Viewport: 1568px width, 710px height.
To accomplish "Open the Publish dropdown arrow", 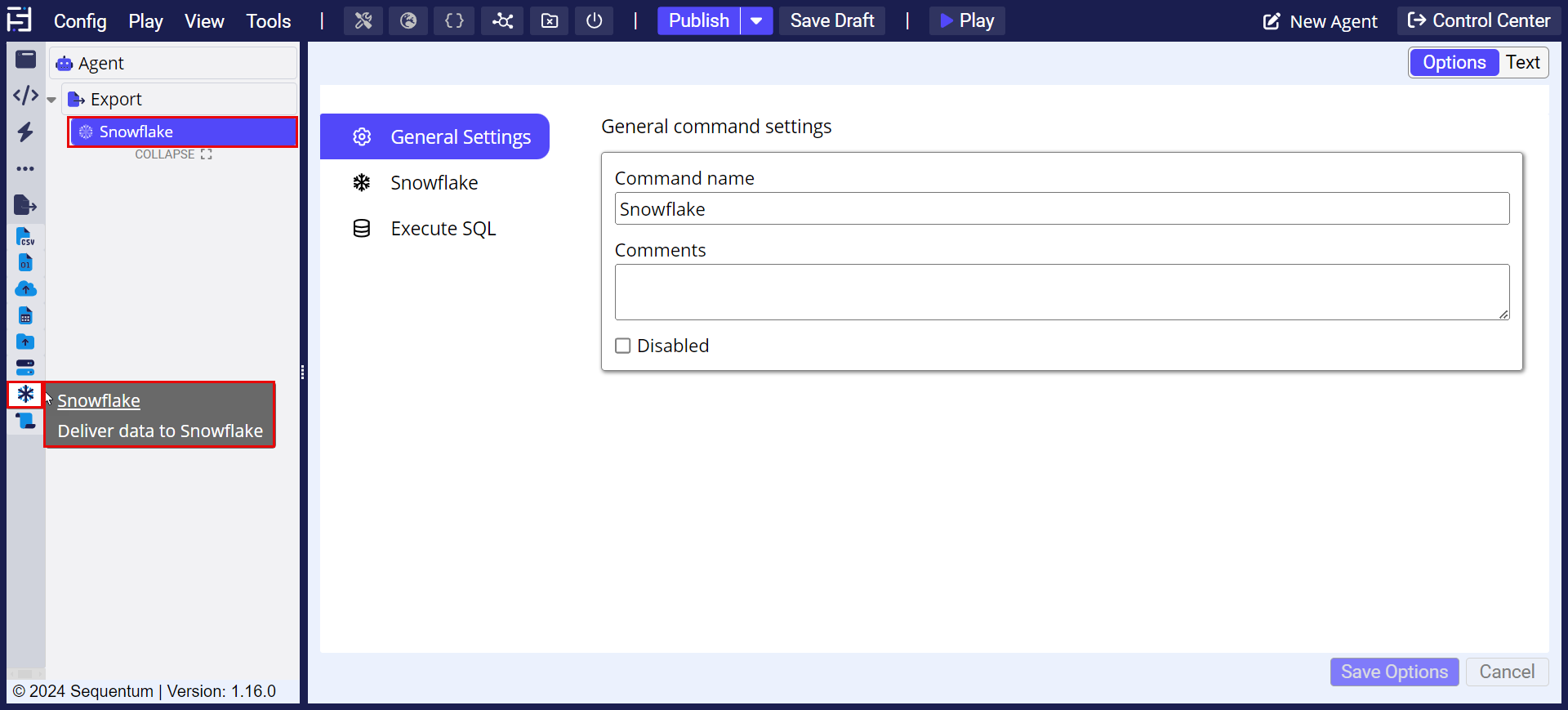I will [757, 21].
